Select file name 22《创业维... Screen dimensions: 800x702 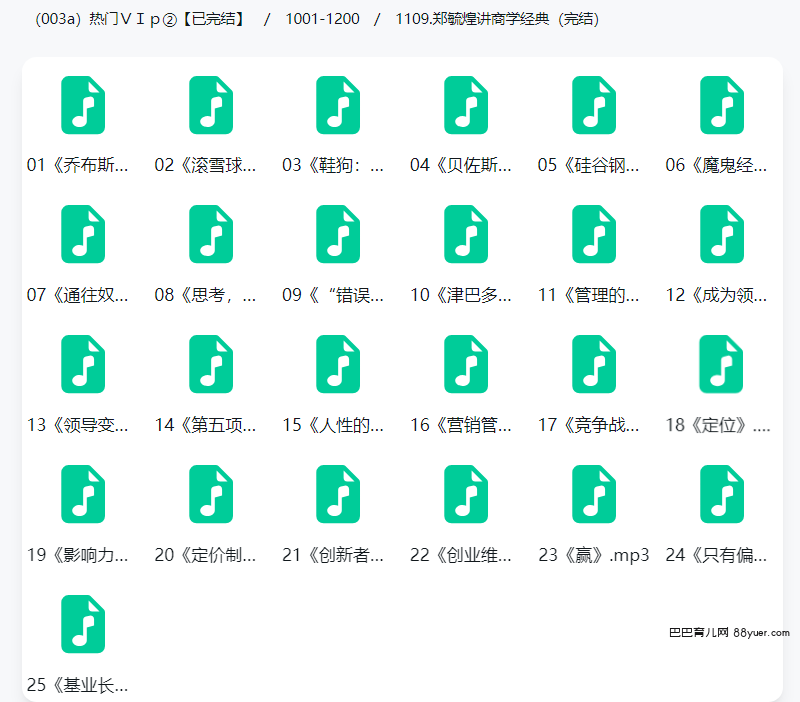pyautogui.click(x=461, y=555)
